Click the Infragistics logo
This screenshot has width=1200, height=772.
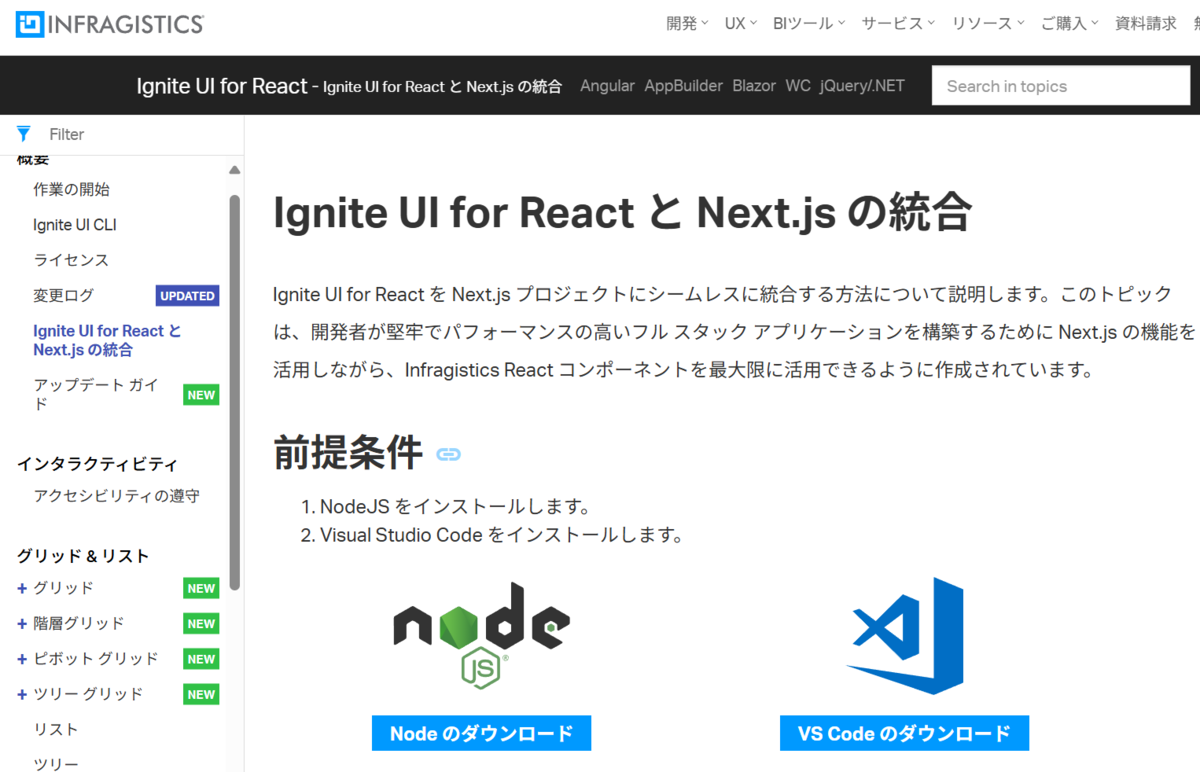click(x=110, y=23)
